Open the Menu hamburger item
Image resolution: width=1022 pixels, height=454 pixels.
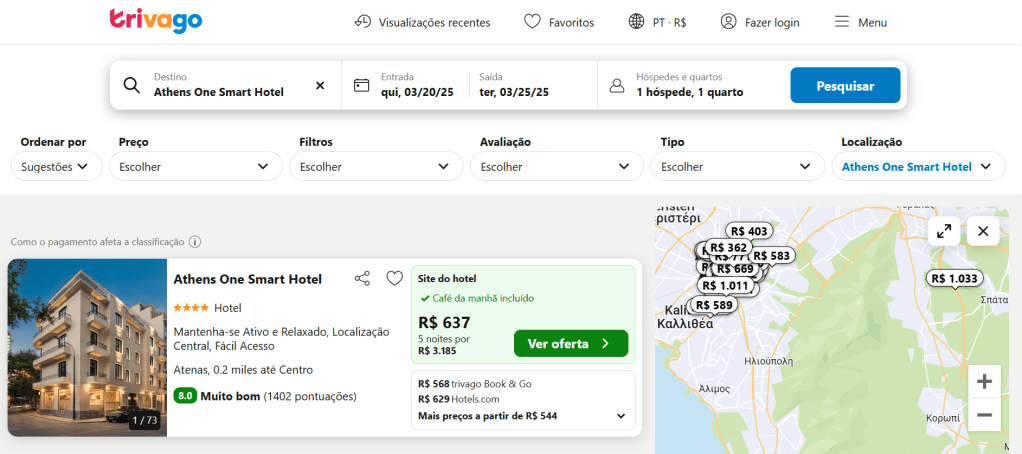[x=860, y=22]
